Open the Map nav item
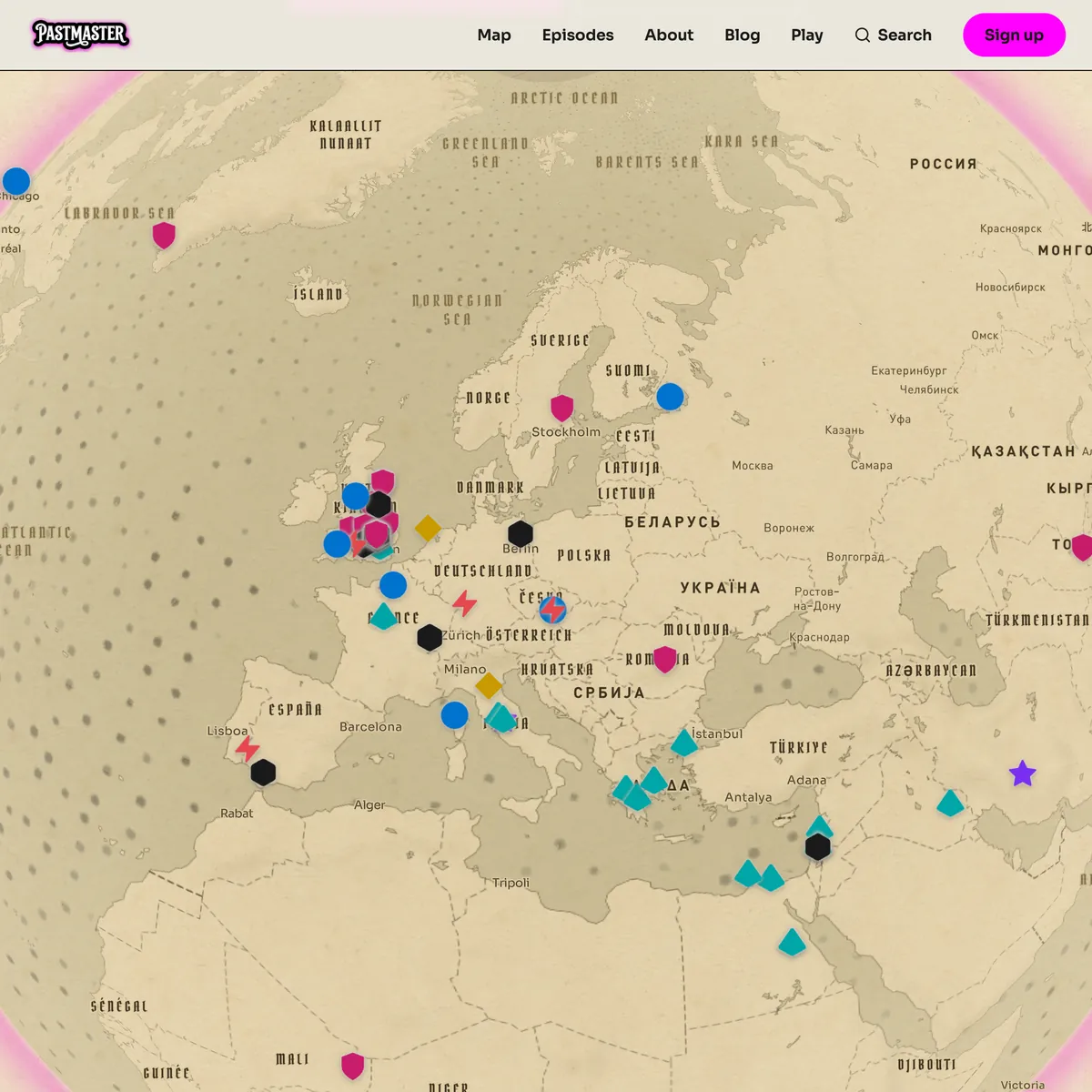Image resolution: width=1092 pixels, height=1092 pixels. [494, 35]
